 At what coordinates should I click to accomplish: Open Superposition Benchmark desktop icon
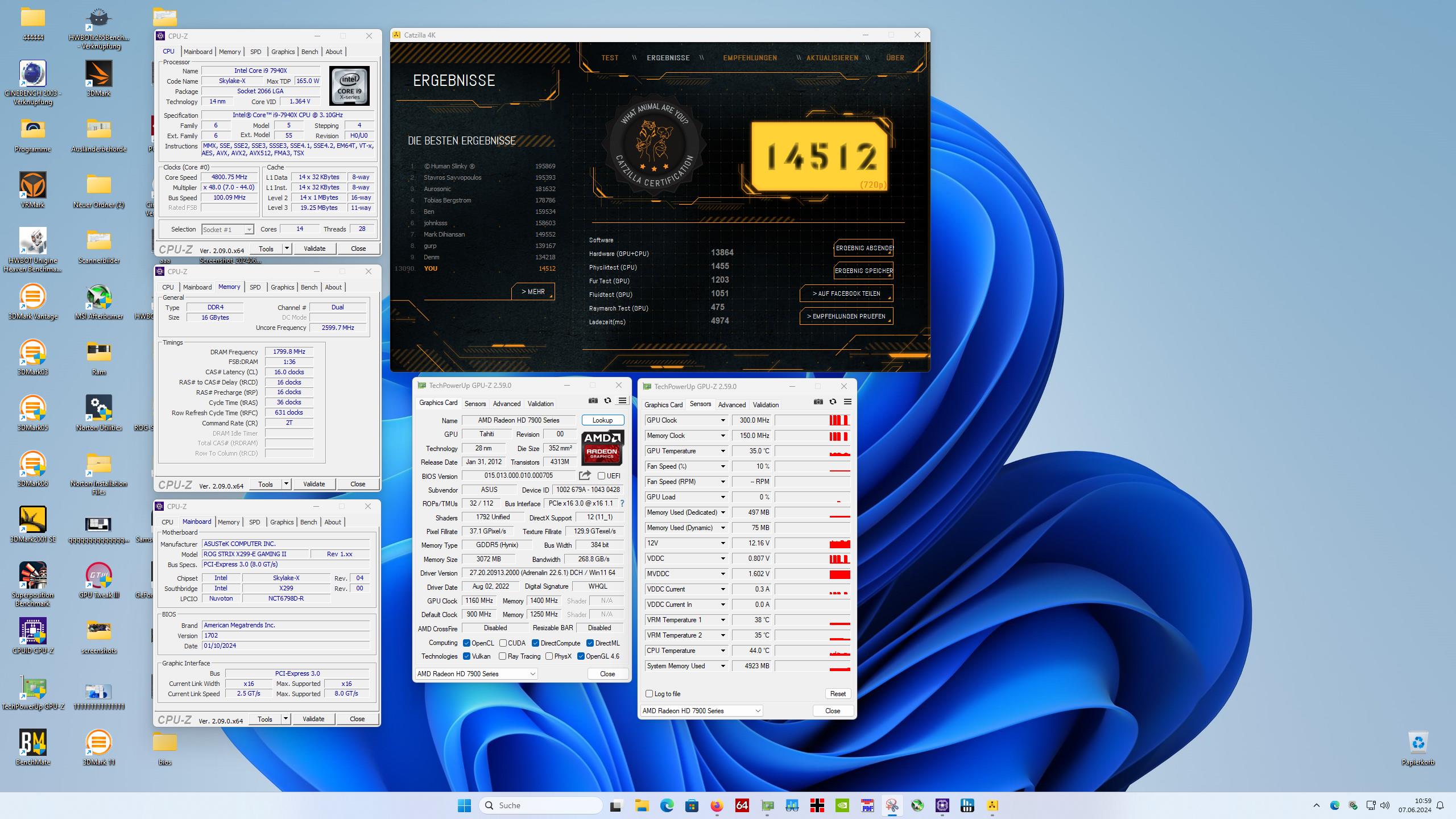pos(33,584)
